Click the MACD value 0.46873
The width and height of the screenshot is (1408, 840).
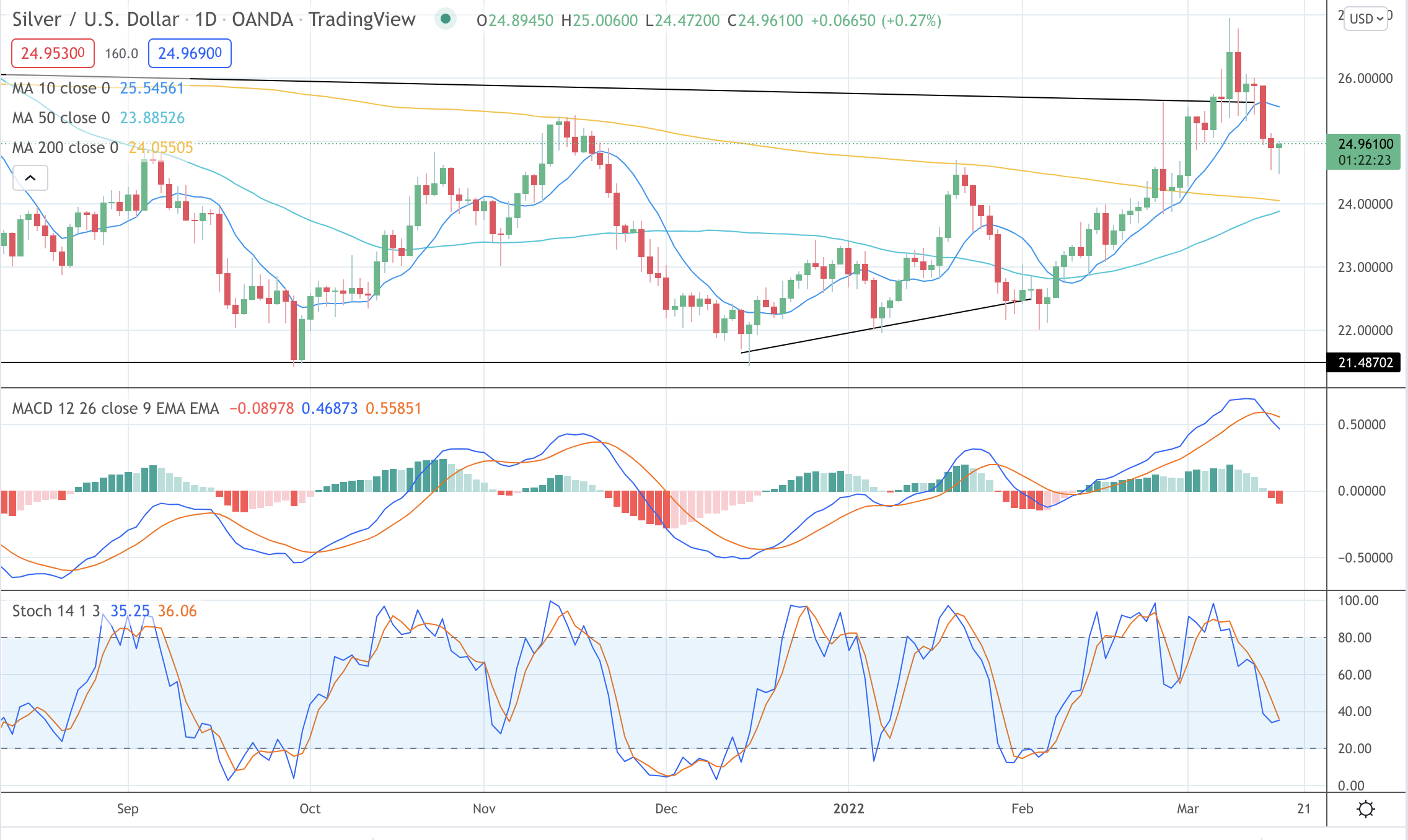click(x=330, y=408)
